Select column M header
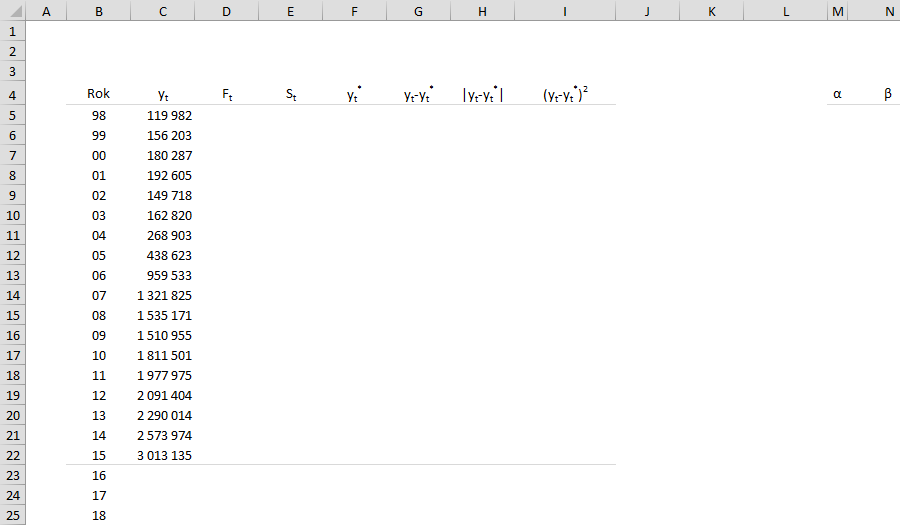Viewport: 900px width, 525px height. point(838,11)
